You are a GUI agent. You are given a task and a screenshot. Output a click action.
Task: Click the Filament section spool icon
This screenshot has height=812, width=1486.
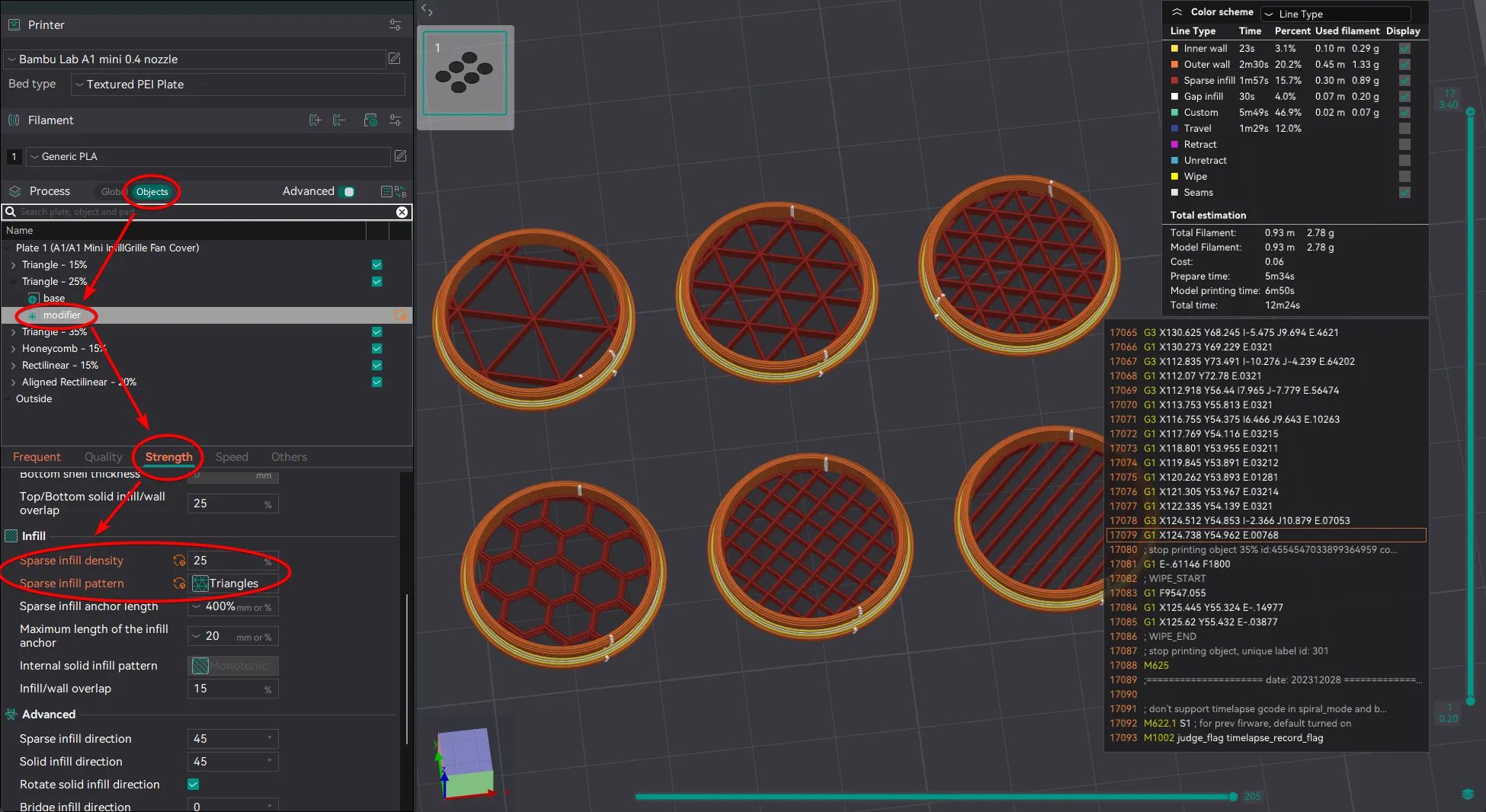click(x=14, y=120)
